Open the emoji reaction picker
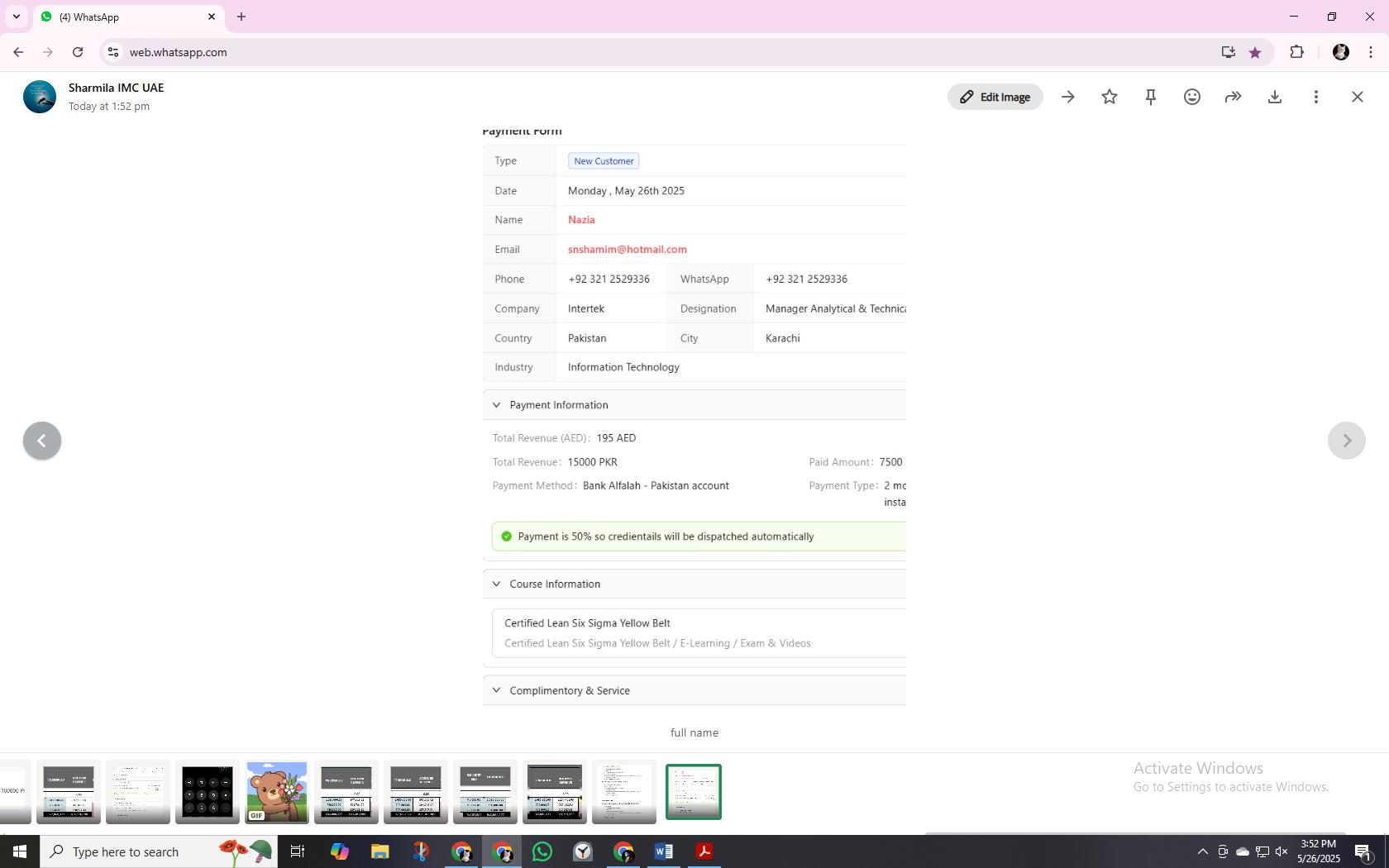 pyautogui.click(x=1192, y=97)
